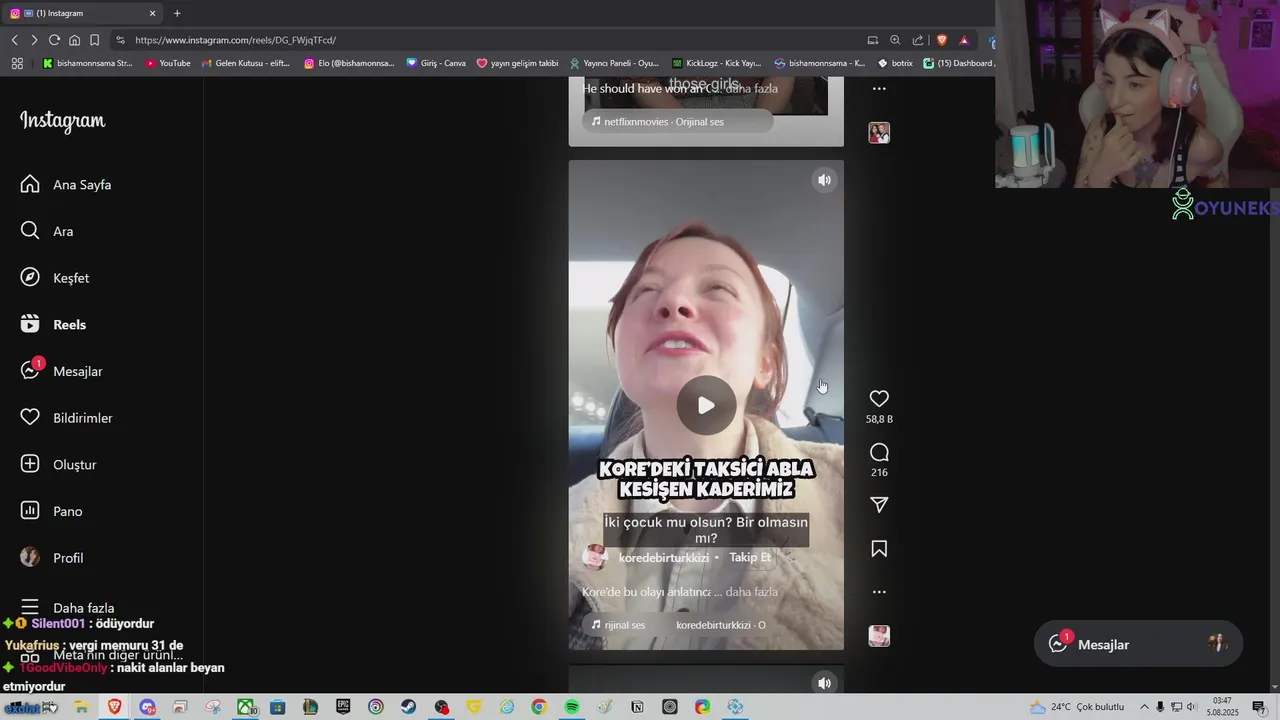Expand the Daha fazla menu

click(68, 608)
